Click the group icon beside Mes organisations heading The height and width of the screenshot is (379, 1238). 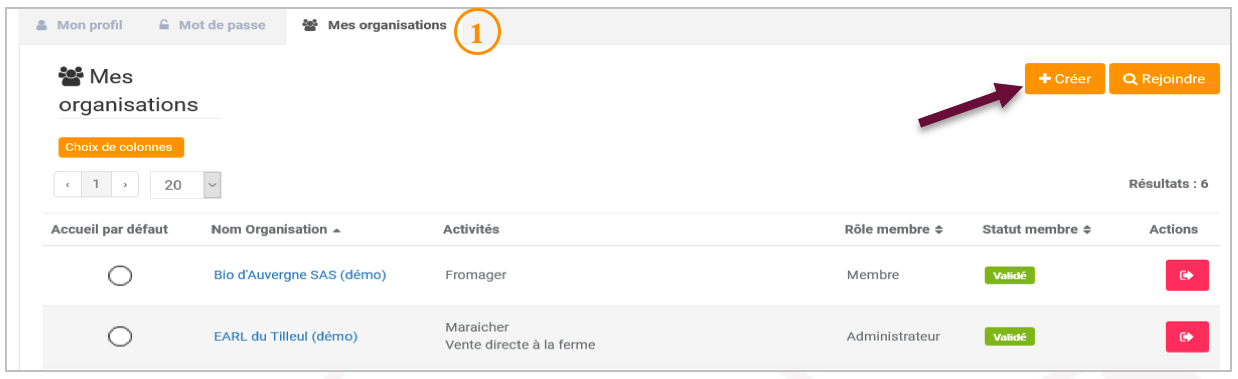[x=71, y=77]
